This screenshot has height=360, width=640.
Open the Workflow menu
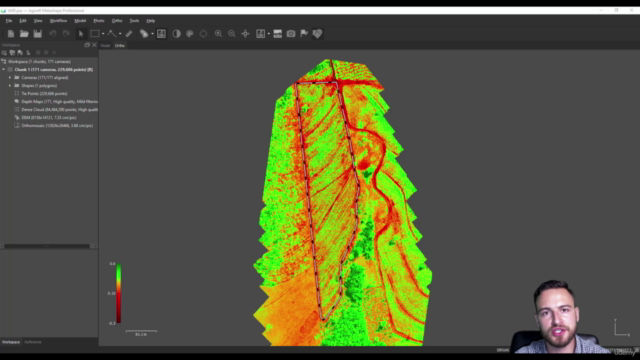pyautogui.click(x=58, y=21)
